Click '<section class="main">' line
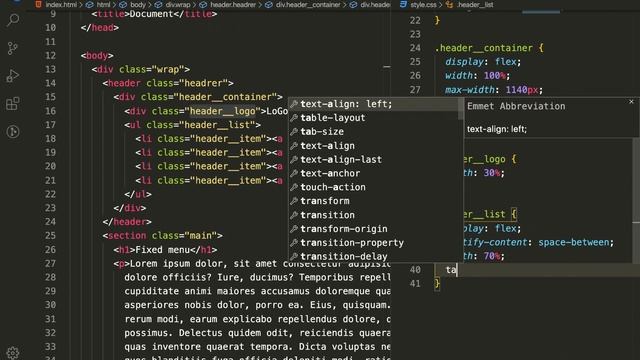 162,236
